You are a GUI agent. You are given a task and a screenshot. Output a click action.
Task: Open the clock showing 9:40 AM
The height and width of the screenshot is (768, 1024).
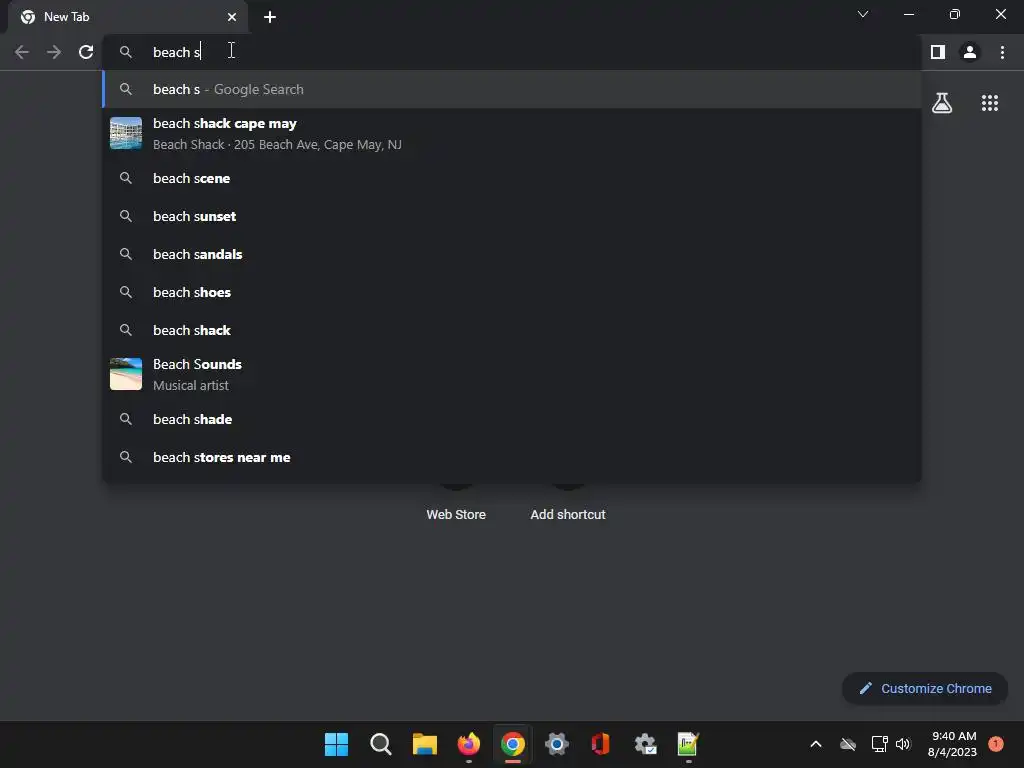953,744
